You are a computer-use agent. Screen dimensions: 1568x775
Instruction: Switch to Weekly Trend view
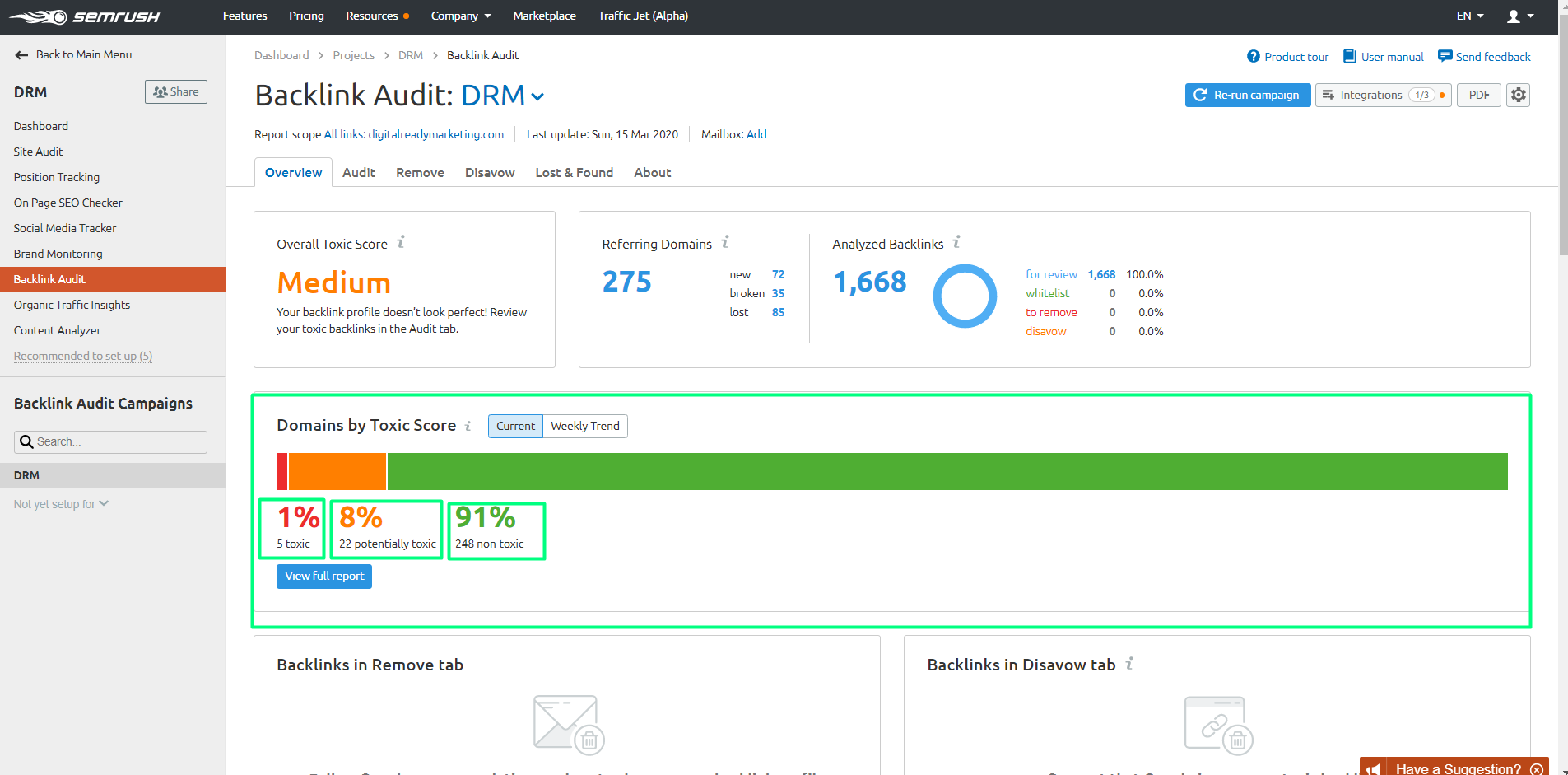point(584,426)
